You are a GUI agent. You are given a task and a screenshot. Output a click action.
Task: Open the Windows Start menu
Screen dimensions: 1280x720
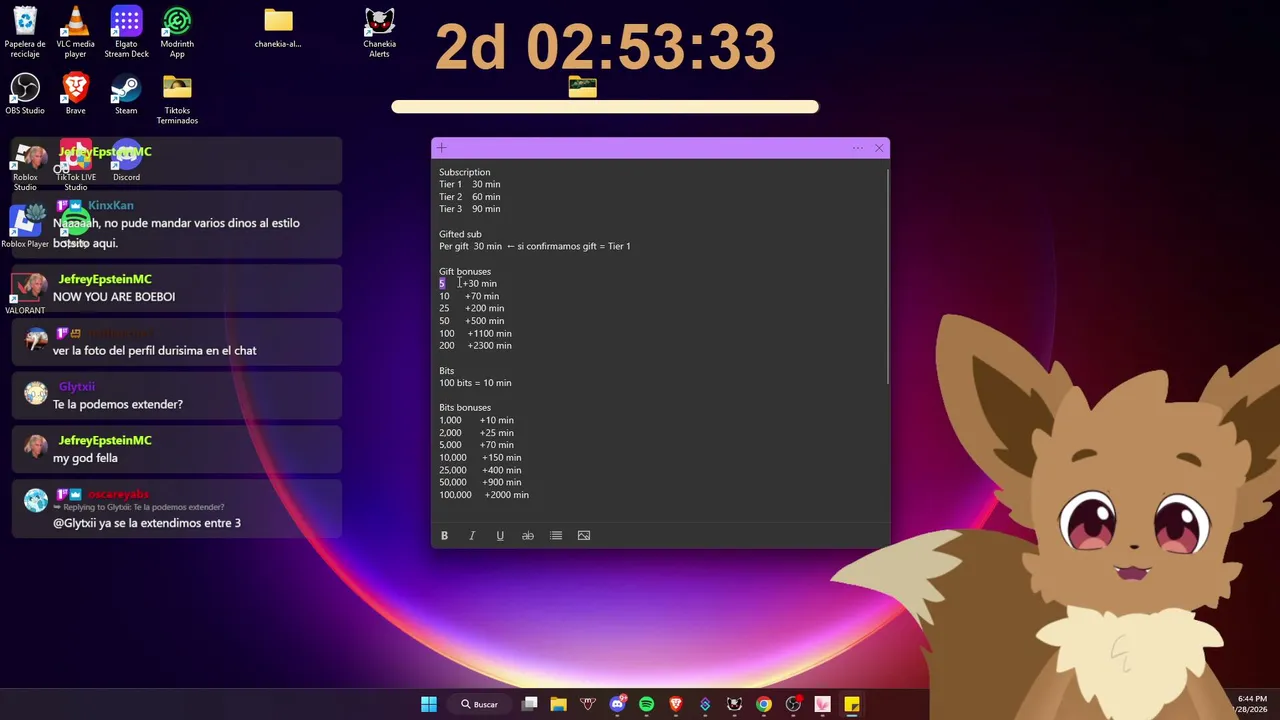tap(429, 704)
